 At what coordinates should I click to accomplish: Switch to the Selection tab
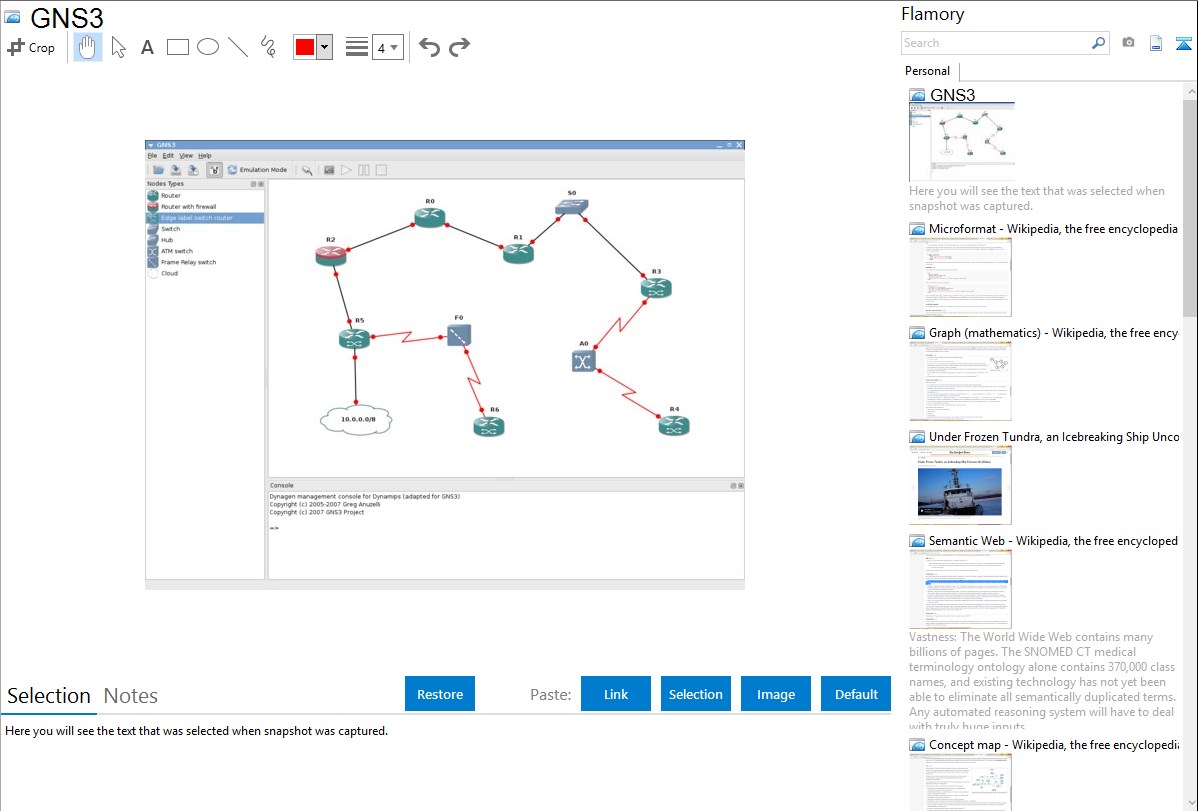49,696
